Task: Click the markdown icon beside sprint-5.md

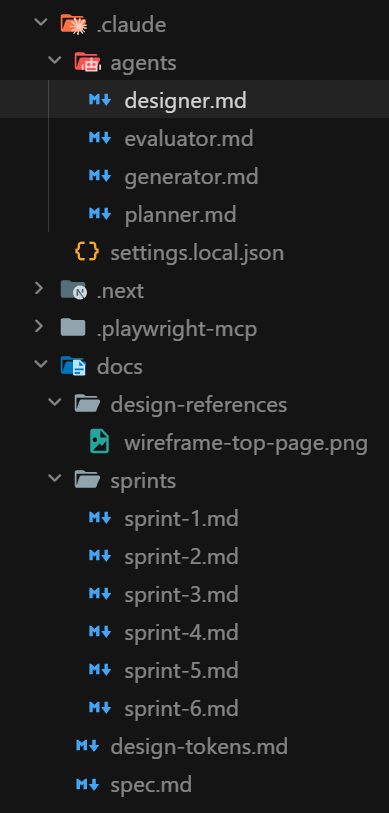Action: click(100, 670)
